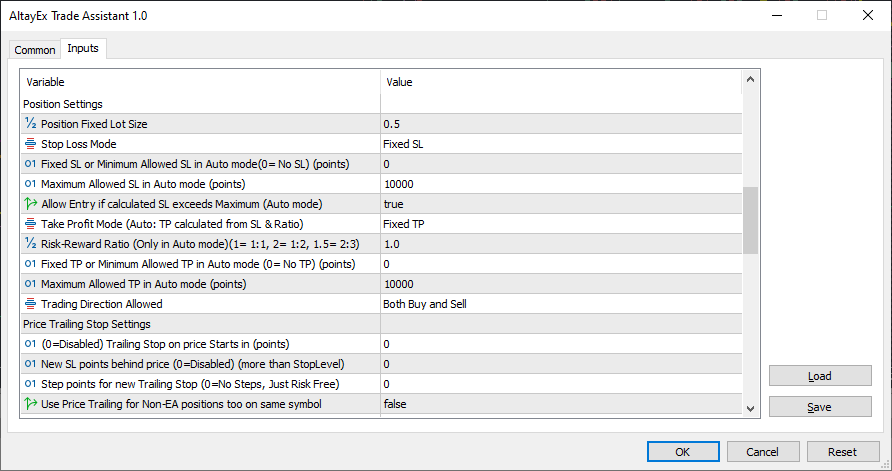The image size is (892, 471).
Task: Select the 'Position Fixed Lot Size' variable label
Action: click(x=94, y=123)
